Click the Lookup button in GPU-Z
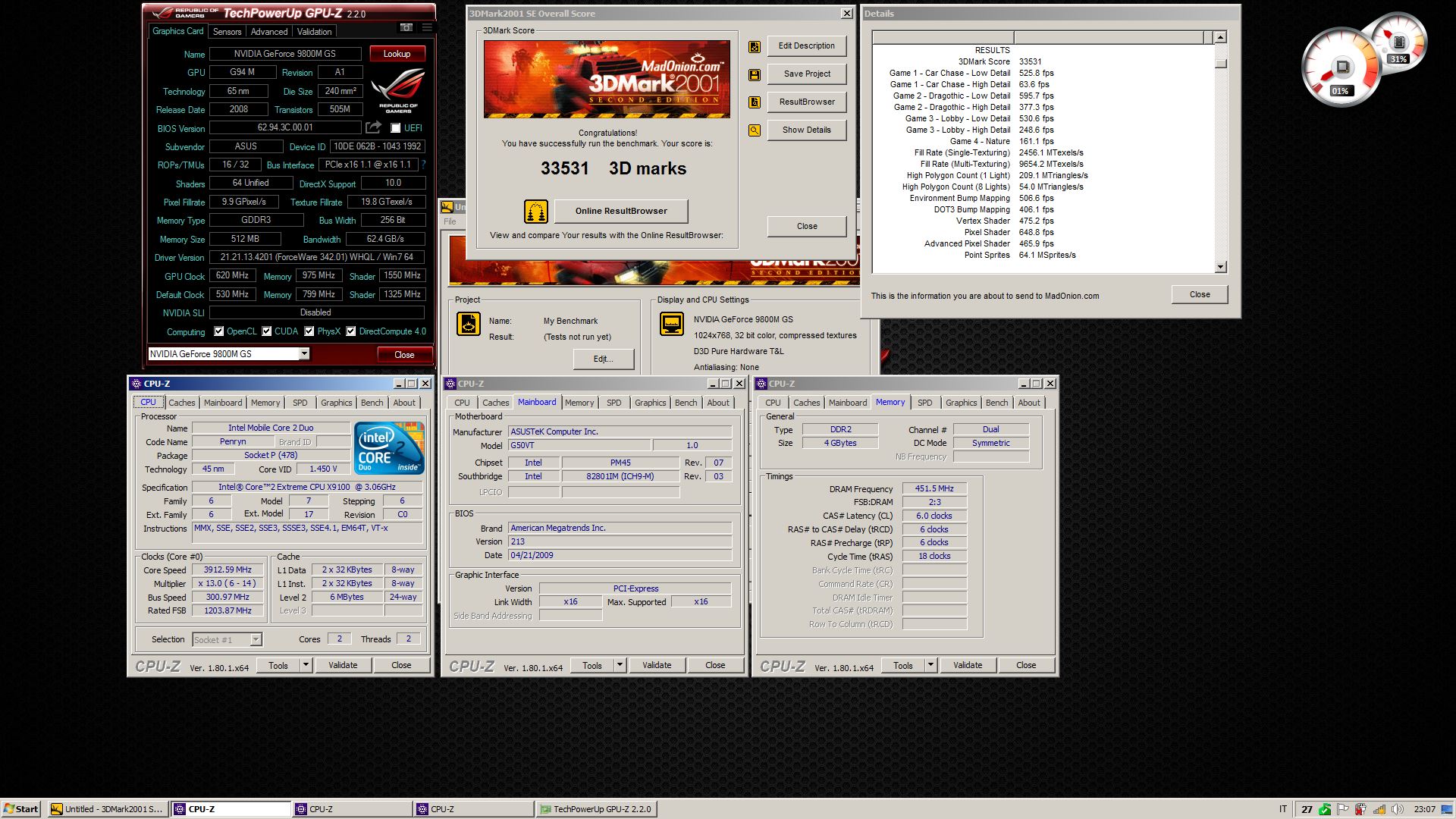Screen dimensions: 1456x819 tap(397, 54)
